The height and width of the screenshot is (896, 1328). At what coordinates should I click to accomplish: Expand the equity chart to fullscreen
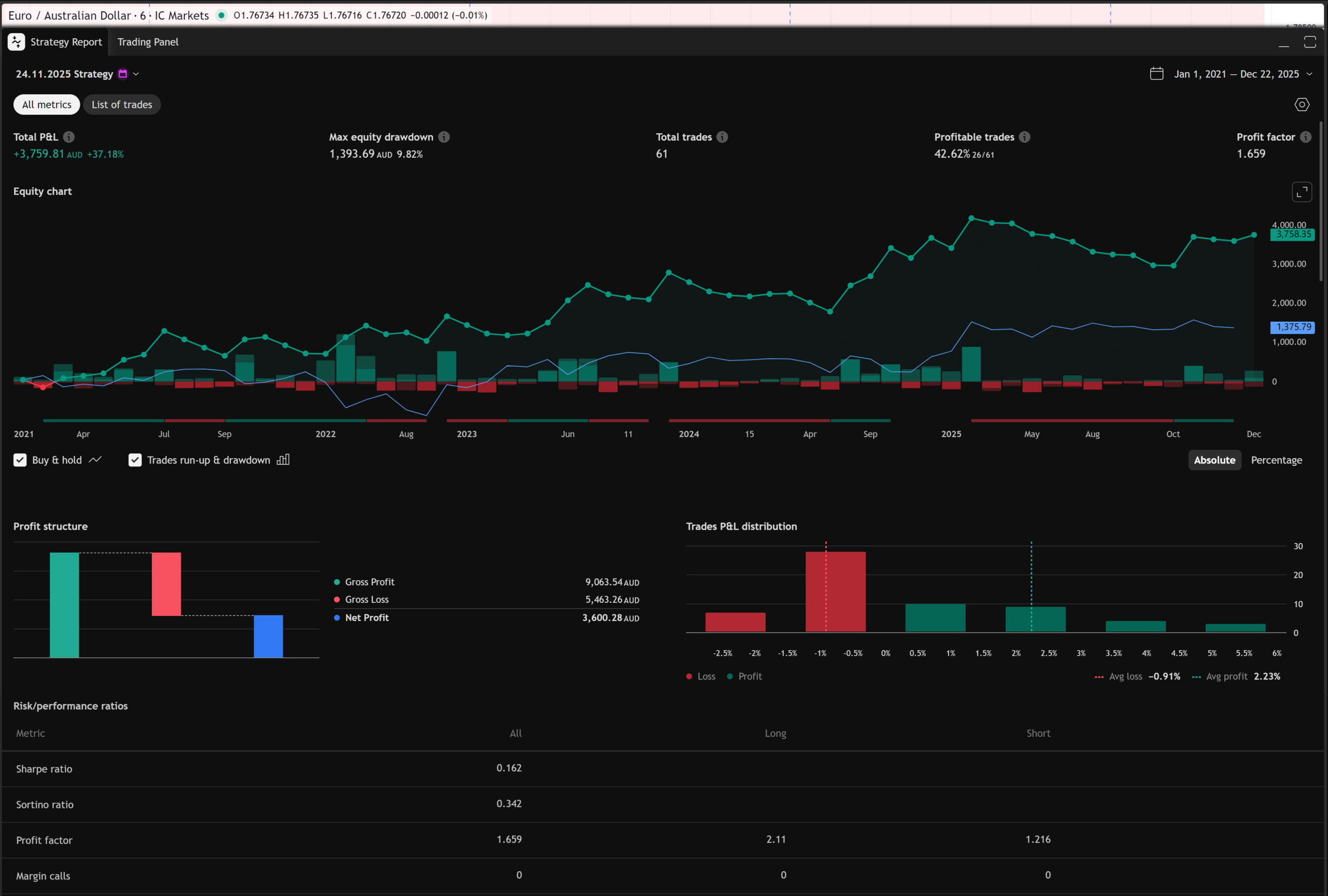[1302, 192]
